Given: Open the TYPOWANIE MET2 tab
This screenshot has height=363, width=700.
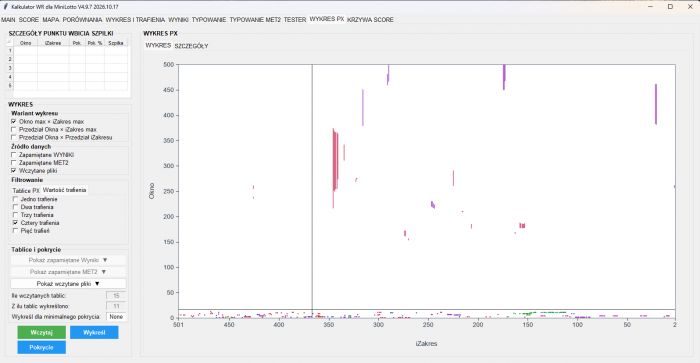Looking at the screenshot, I should (x=255, y=20).
